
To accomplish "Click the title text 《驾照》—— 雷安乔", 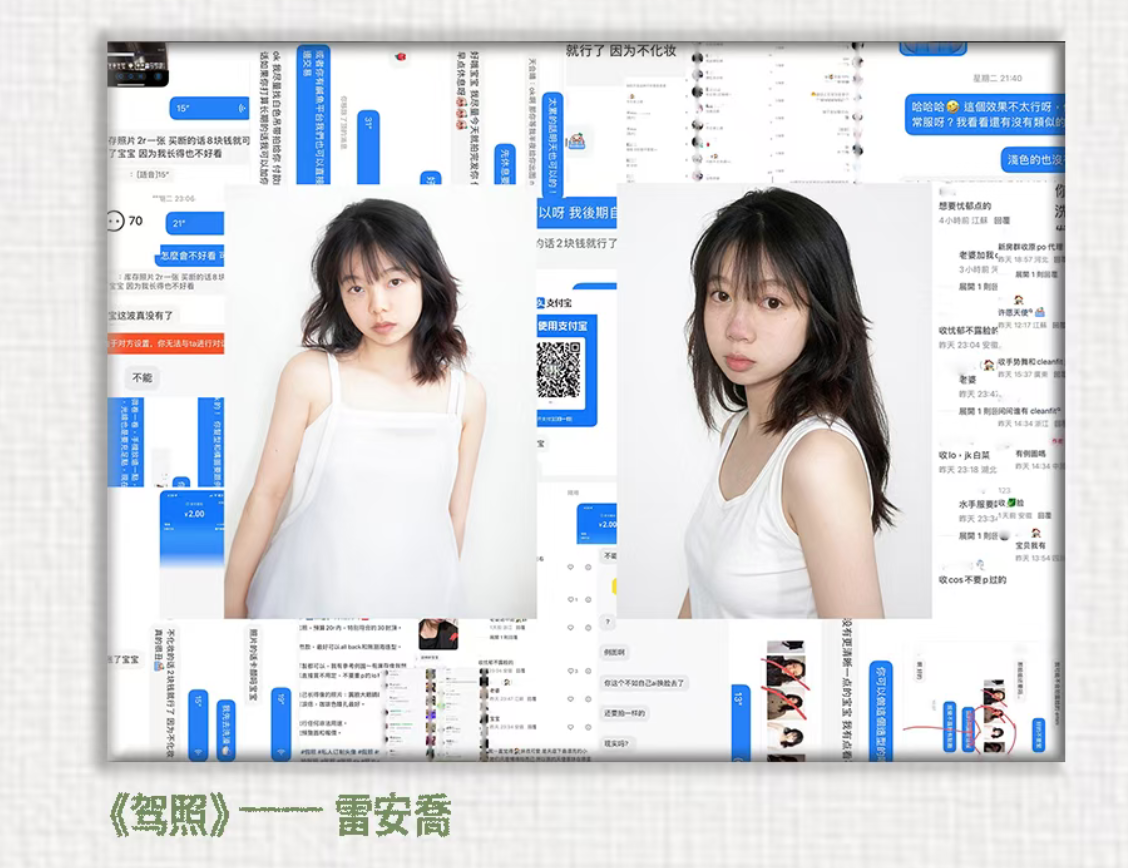I will (x=281, y=816).
